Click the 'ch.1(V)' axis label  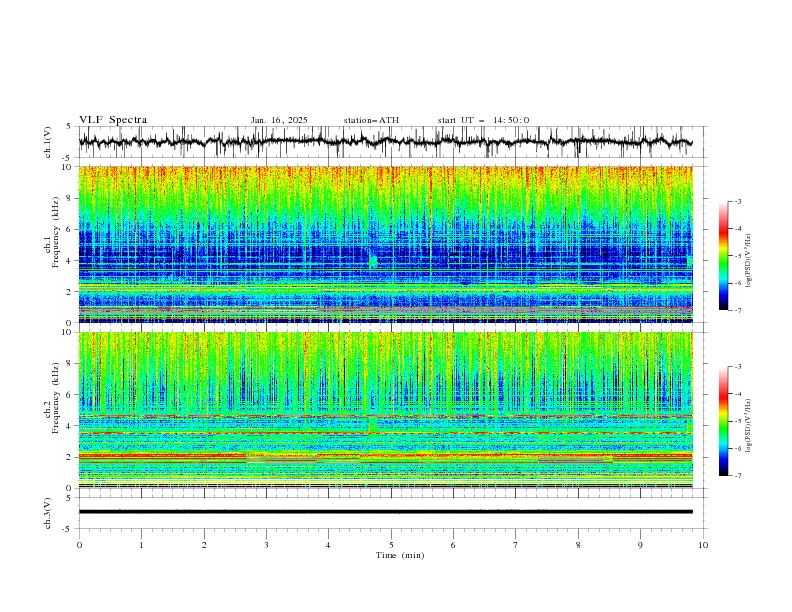pos(48,142)
